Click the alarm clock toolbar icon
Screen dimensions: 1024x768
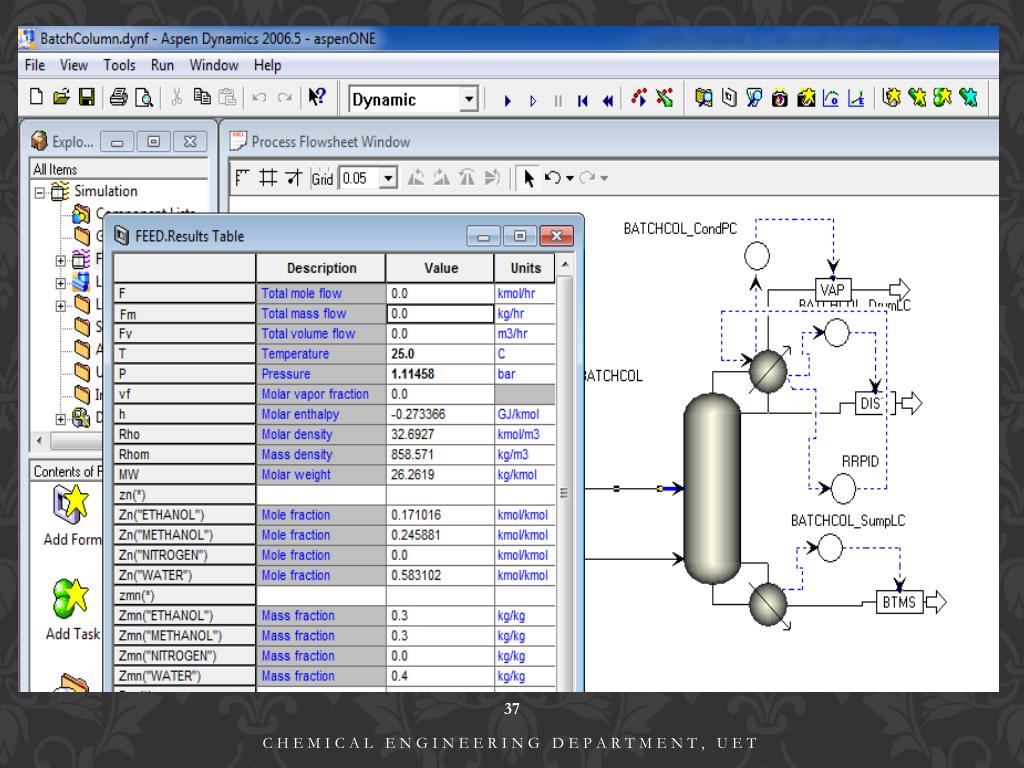coord(780,99)
